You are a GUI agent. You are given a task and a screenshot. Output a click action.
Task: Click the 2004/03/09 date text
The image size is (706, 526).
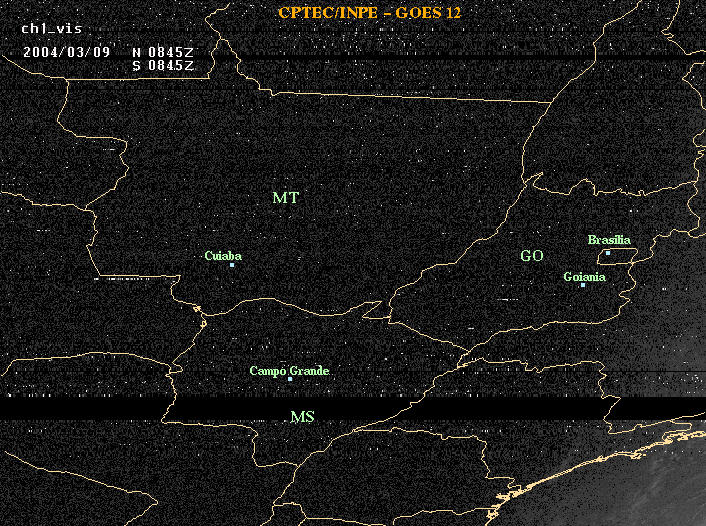[x=67, y=52]
